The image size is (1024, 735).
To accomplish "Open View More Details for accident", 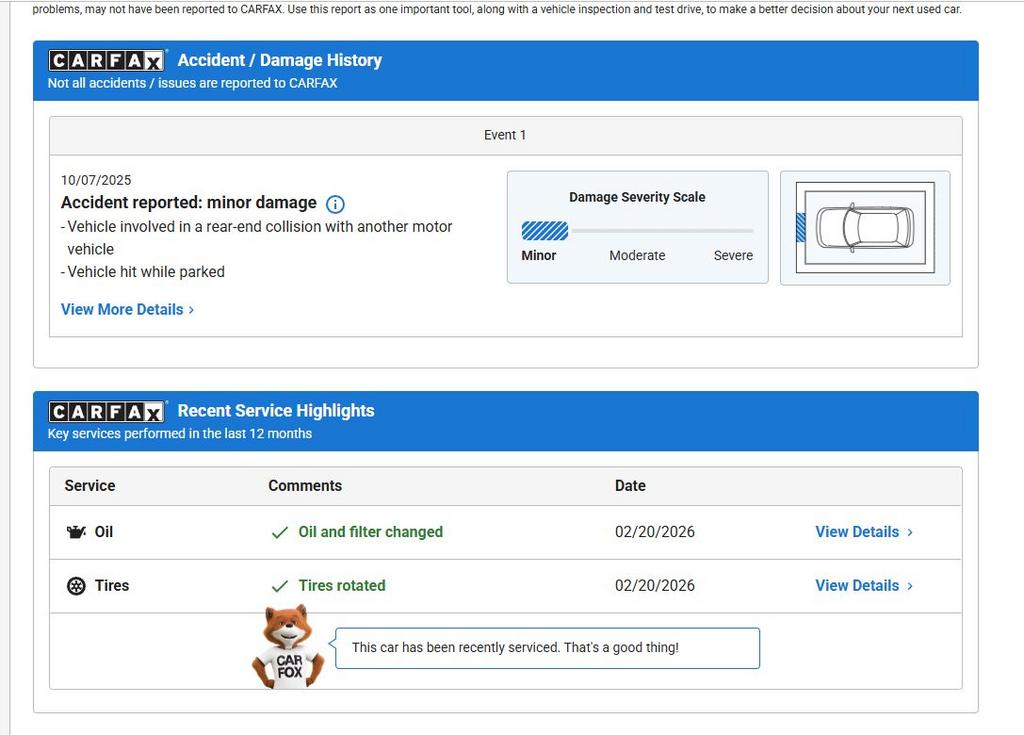I will click(x=127, y=310).
